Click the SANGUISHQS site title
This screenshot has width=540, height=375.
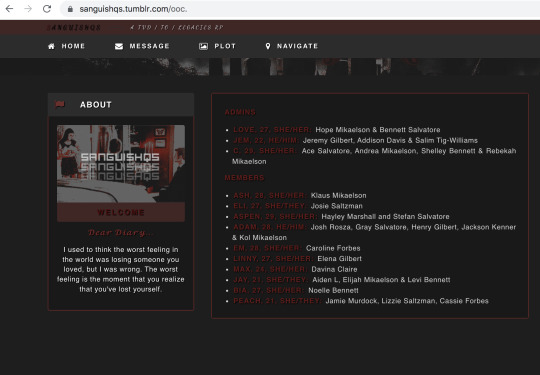pyautogui.click(x=74, y=28)
